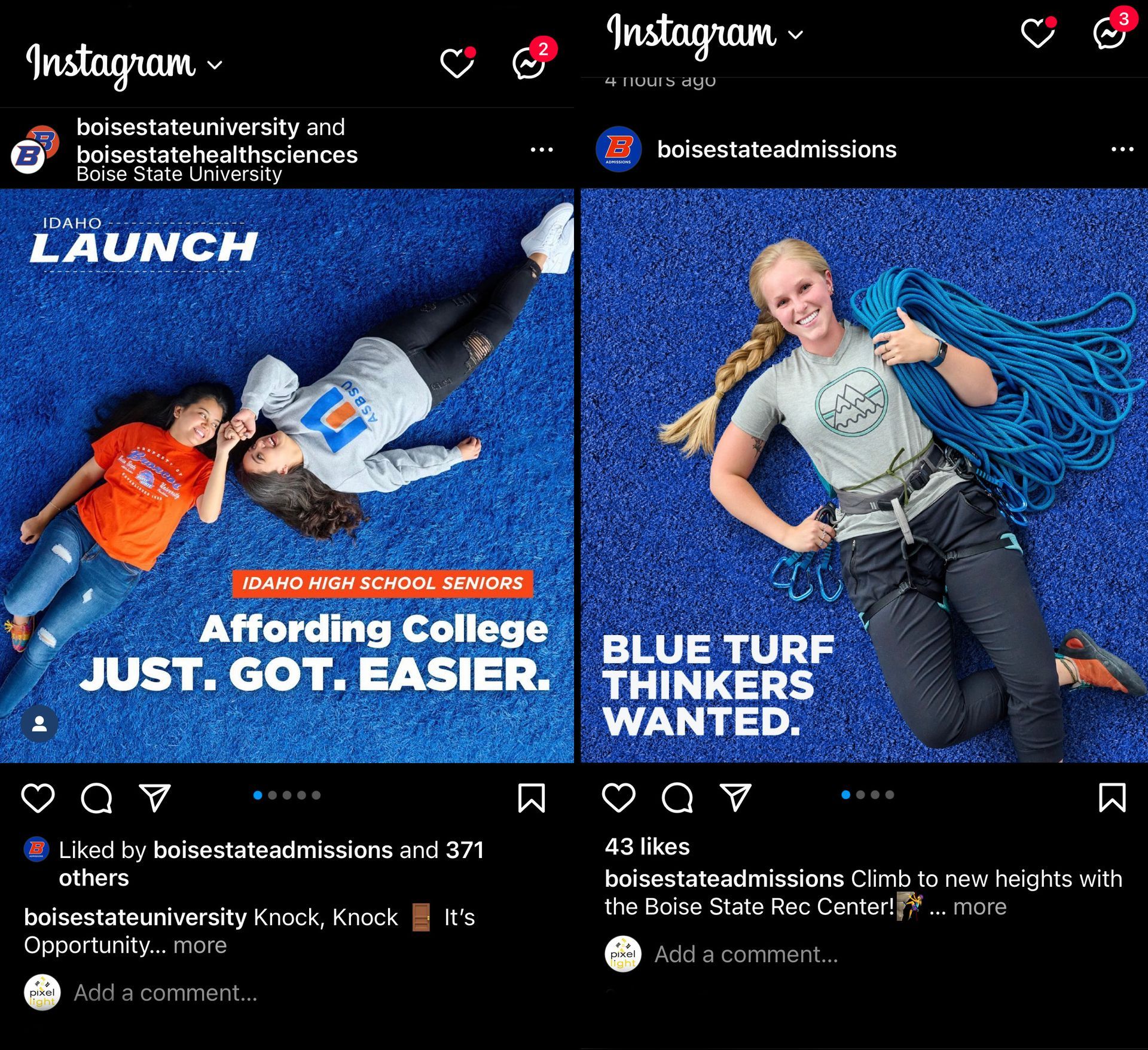Expand 'more' on Knock, Knock caption
Viewport: 1148px width, 1050px height.
point(200,945)
